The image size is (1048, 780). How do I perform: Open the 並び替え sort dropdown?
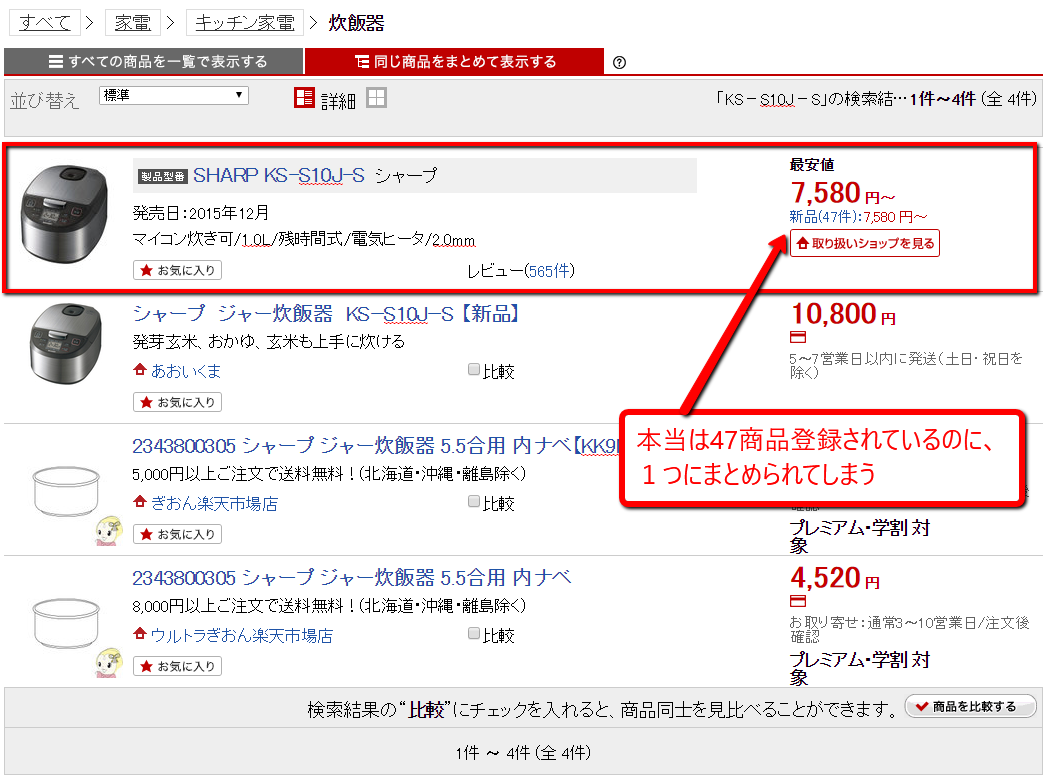point(174,96)
